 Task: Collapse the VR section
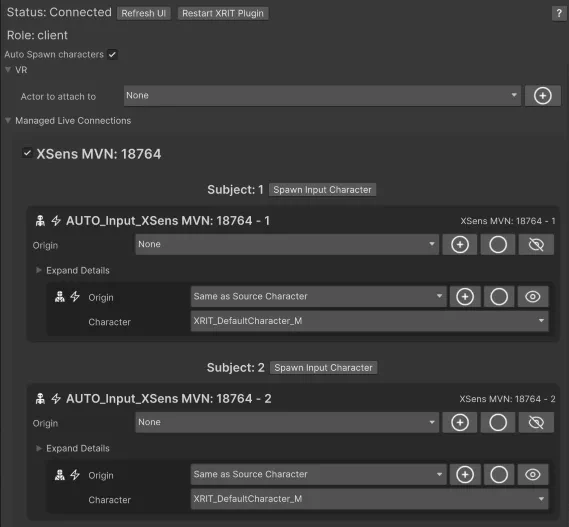[x=8, y=69]
